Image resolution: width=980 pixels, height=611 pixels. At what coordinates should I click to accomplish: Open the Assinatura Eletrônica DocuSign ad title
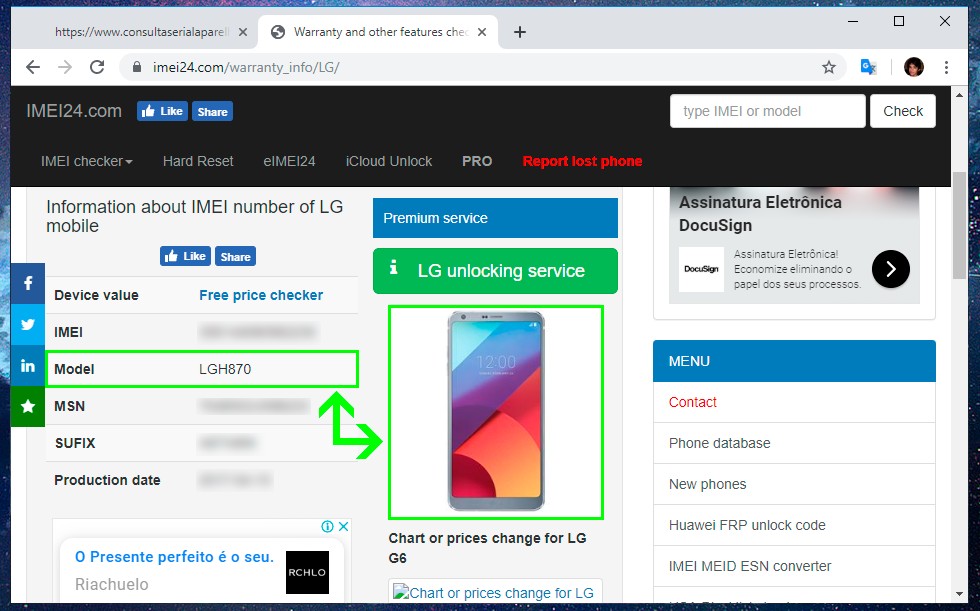(760, 214)
